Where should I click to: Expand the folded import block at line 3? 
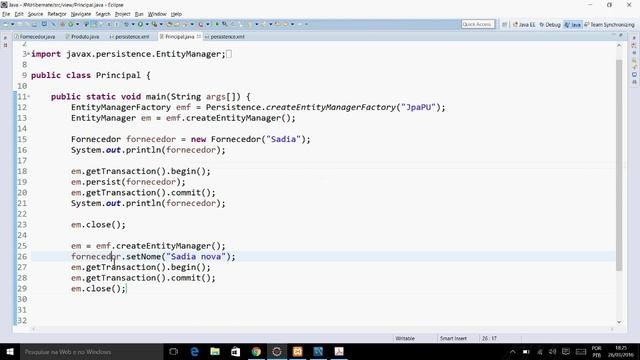(x=28, y=54)
